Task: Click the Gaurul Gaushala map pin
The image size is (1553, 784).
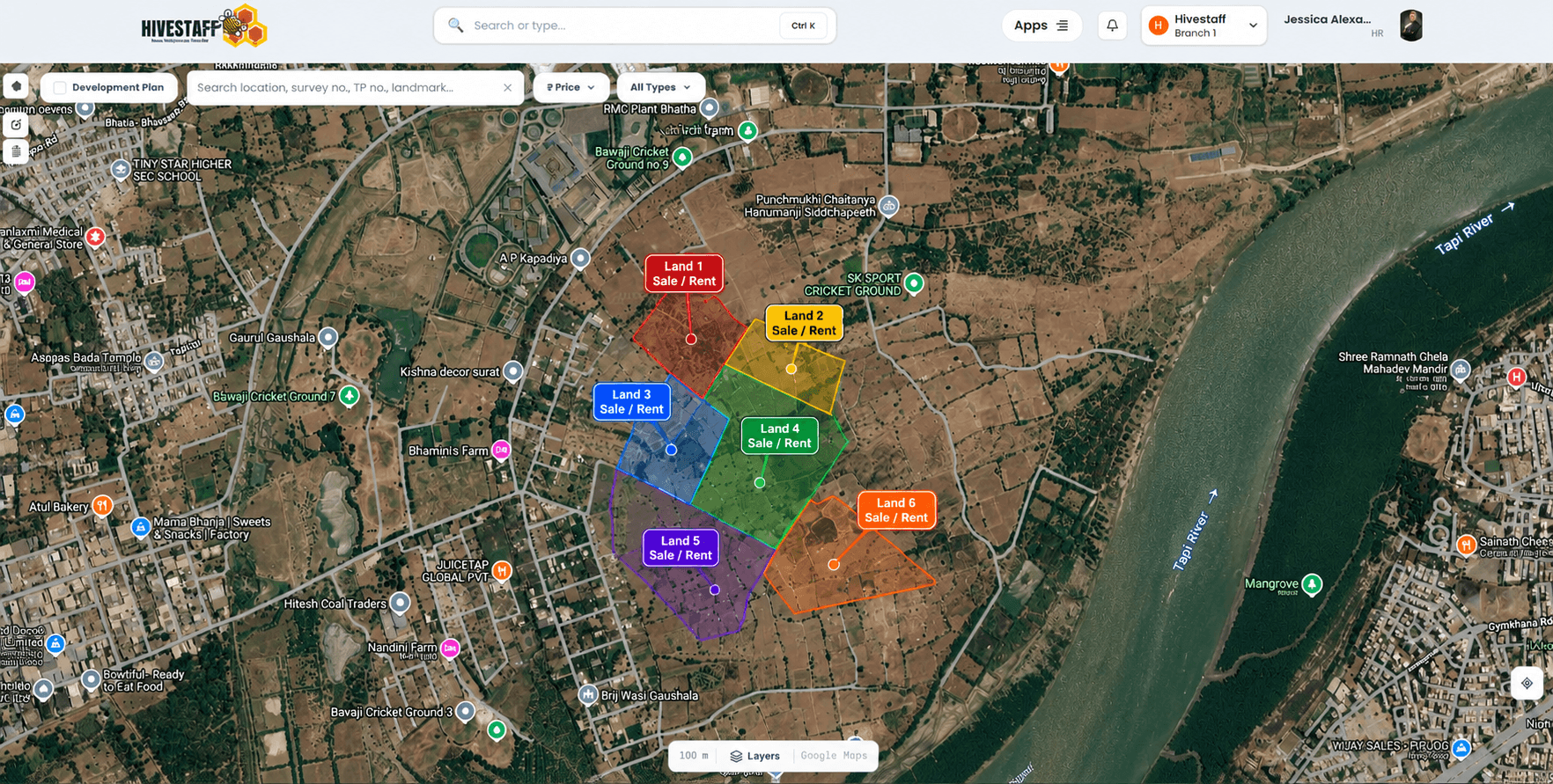Action: coord(328,337)
